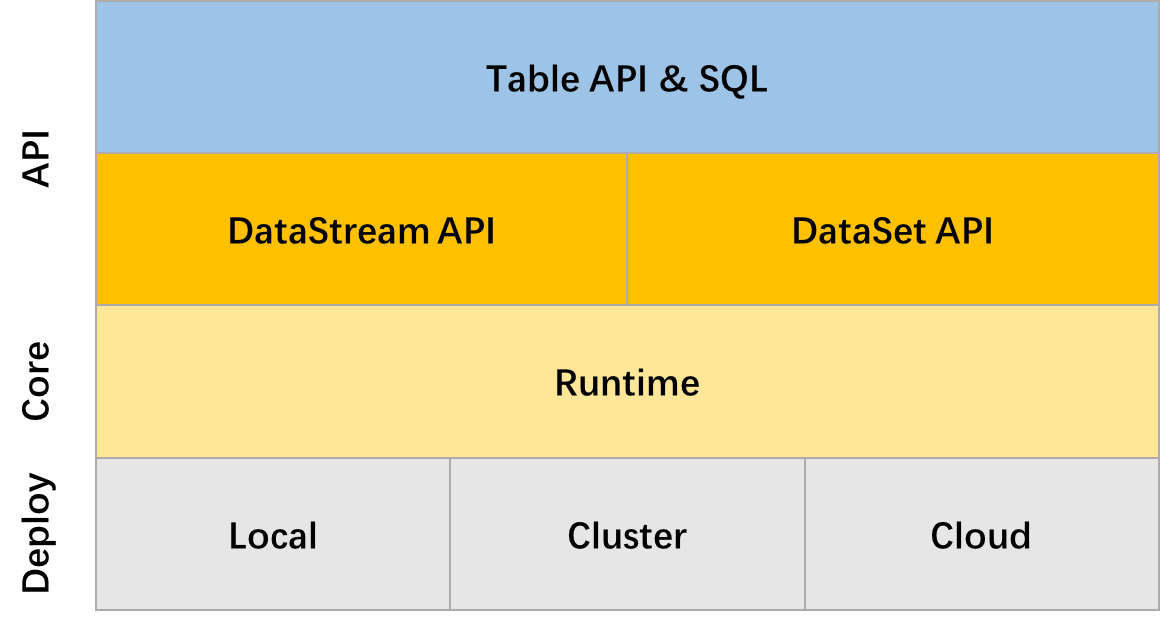
Task: Choose the Cloud deploy block
Action: [981, 534]
